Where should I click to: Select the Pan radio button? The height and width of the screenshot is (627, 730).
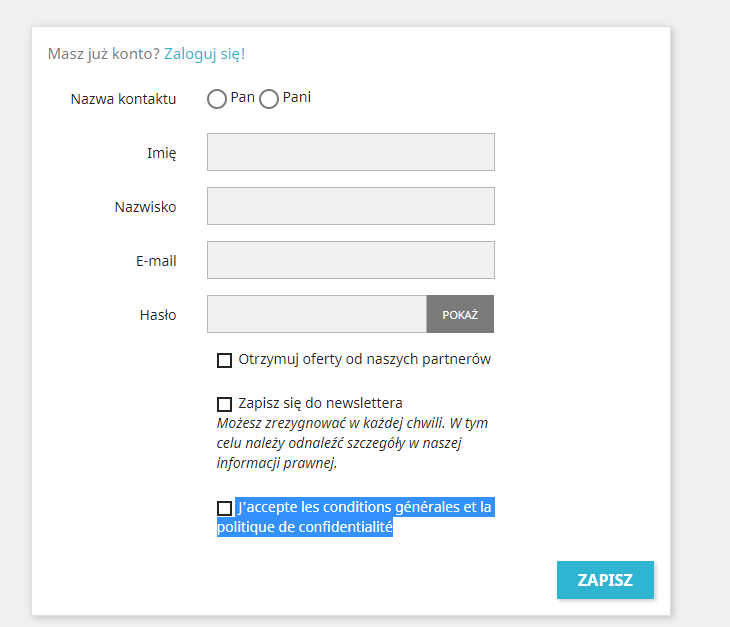(x=217, y=99)
